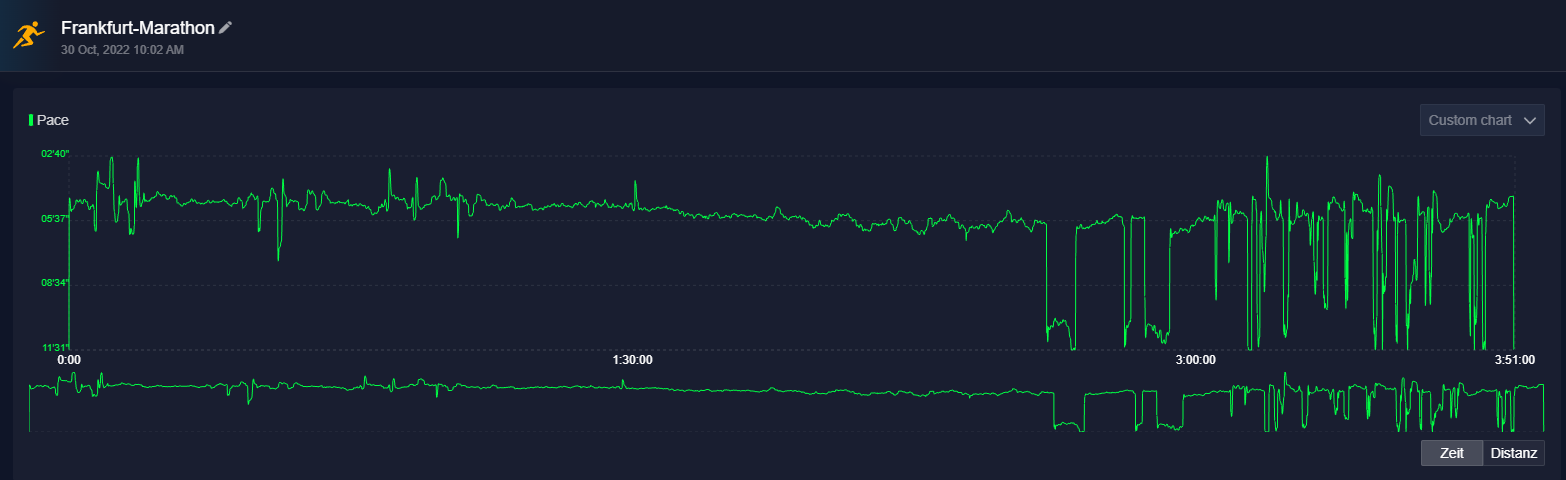Click the orange running activity icon
The width and height of the screenshot is (1566, 480).
pos(29,35)
